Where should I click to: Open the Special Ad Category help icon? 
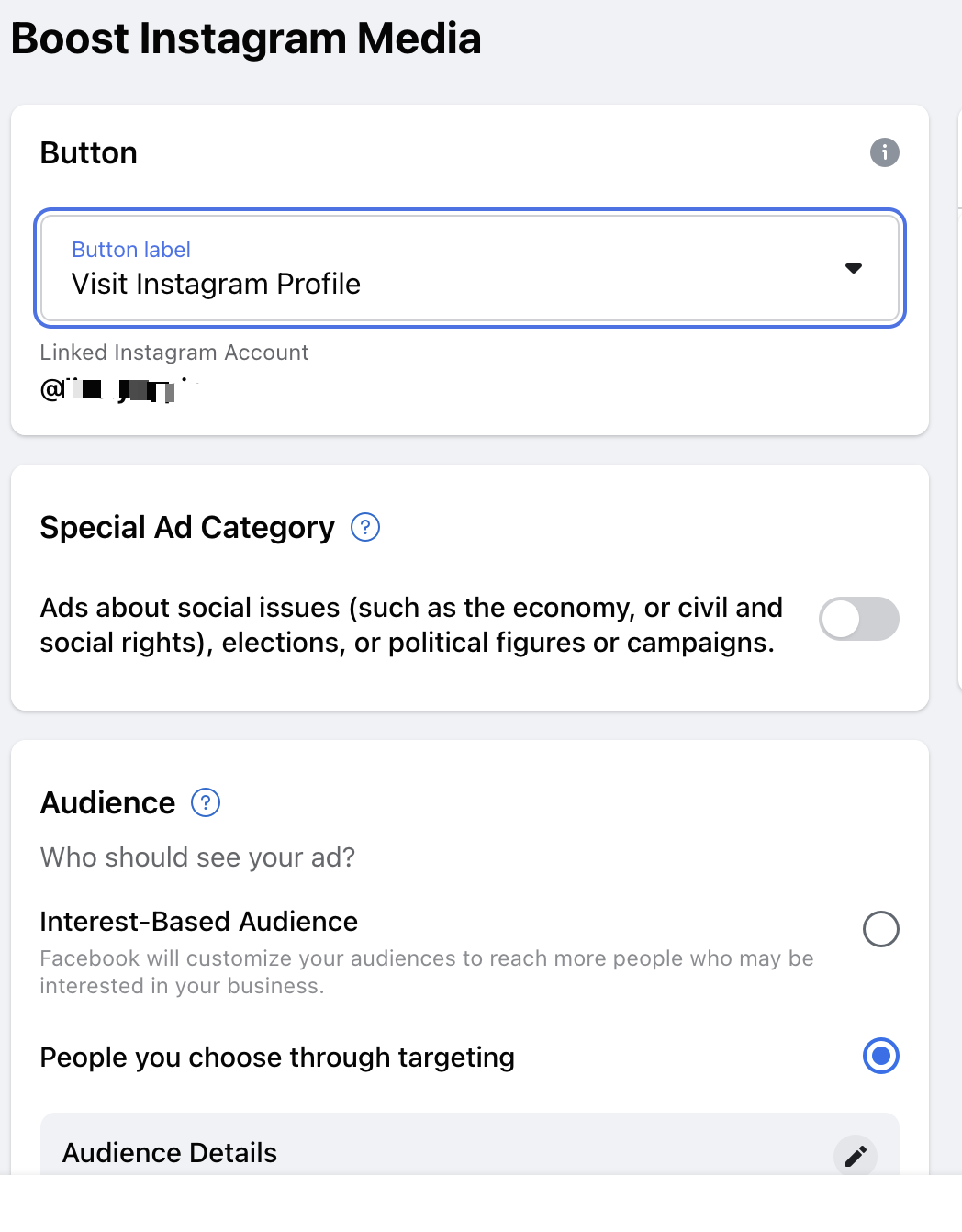pos(364,527)
